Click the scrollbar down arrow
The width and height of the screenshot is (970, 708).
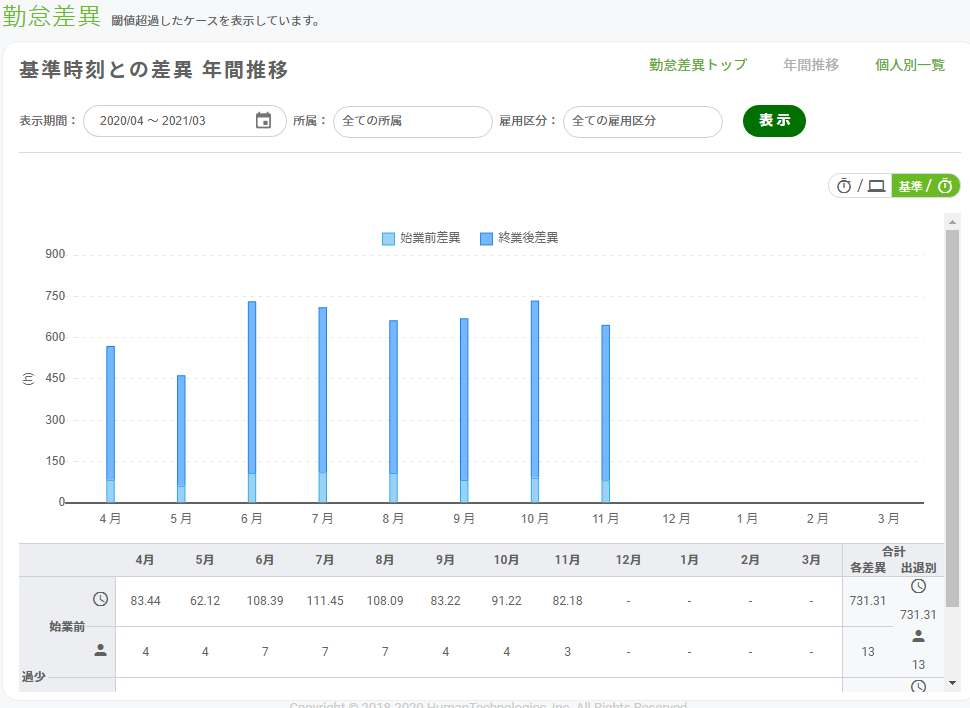[x=952, y=683]
